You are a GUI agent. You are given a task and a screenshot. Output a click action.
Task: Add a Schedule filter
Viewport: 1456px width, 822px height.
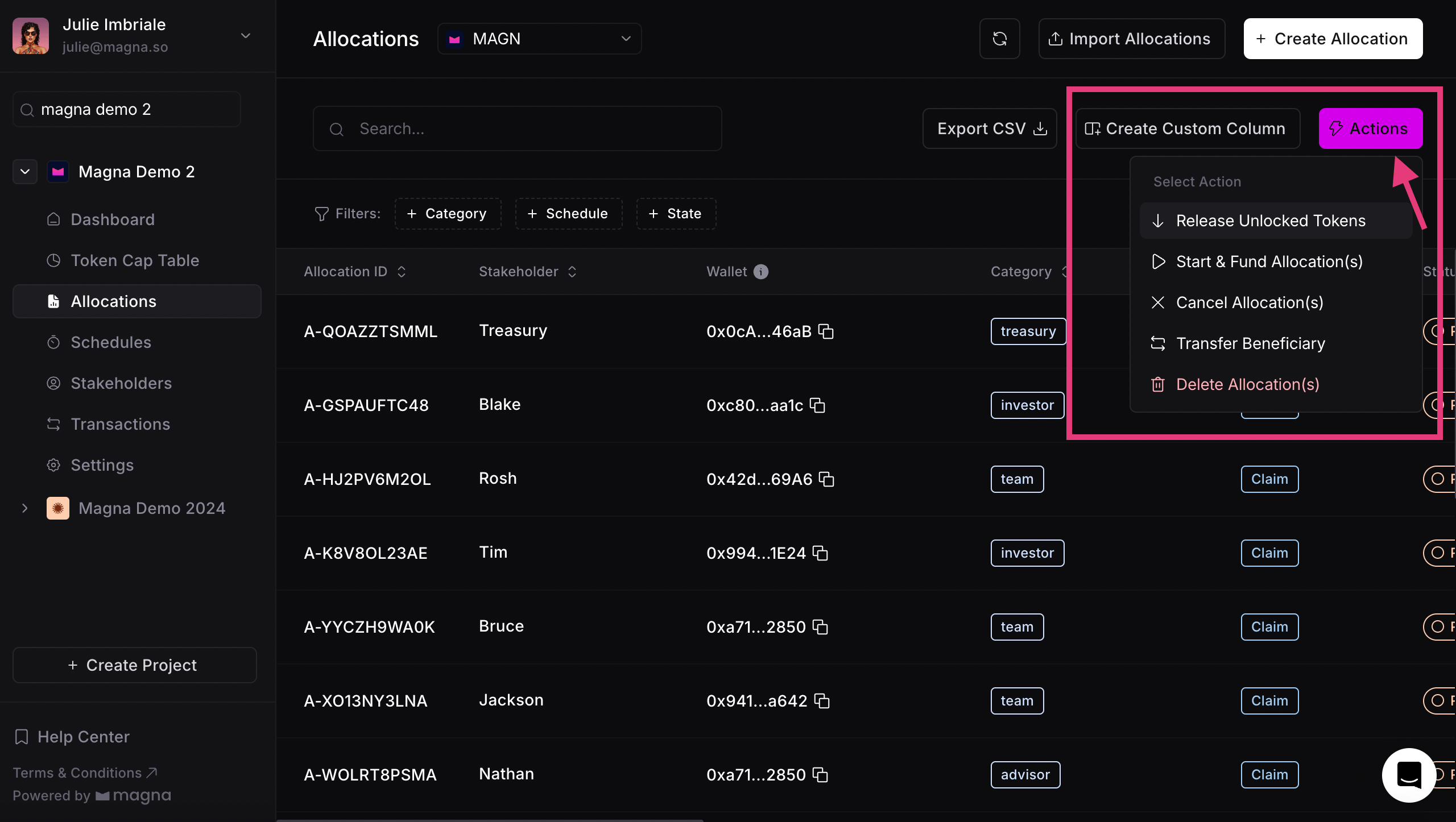(x=569, y=214)
